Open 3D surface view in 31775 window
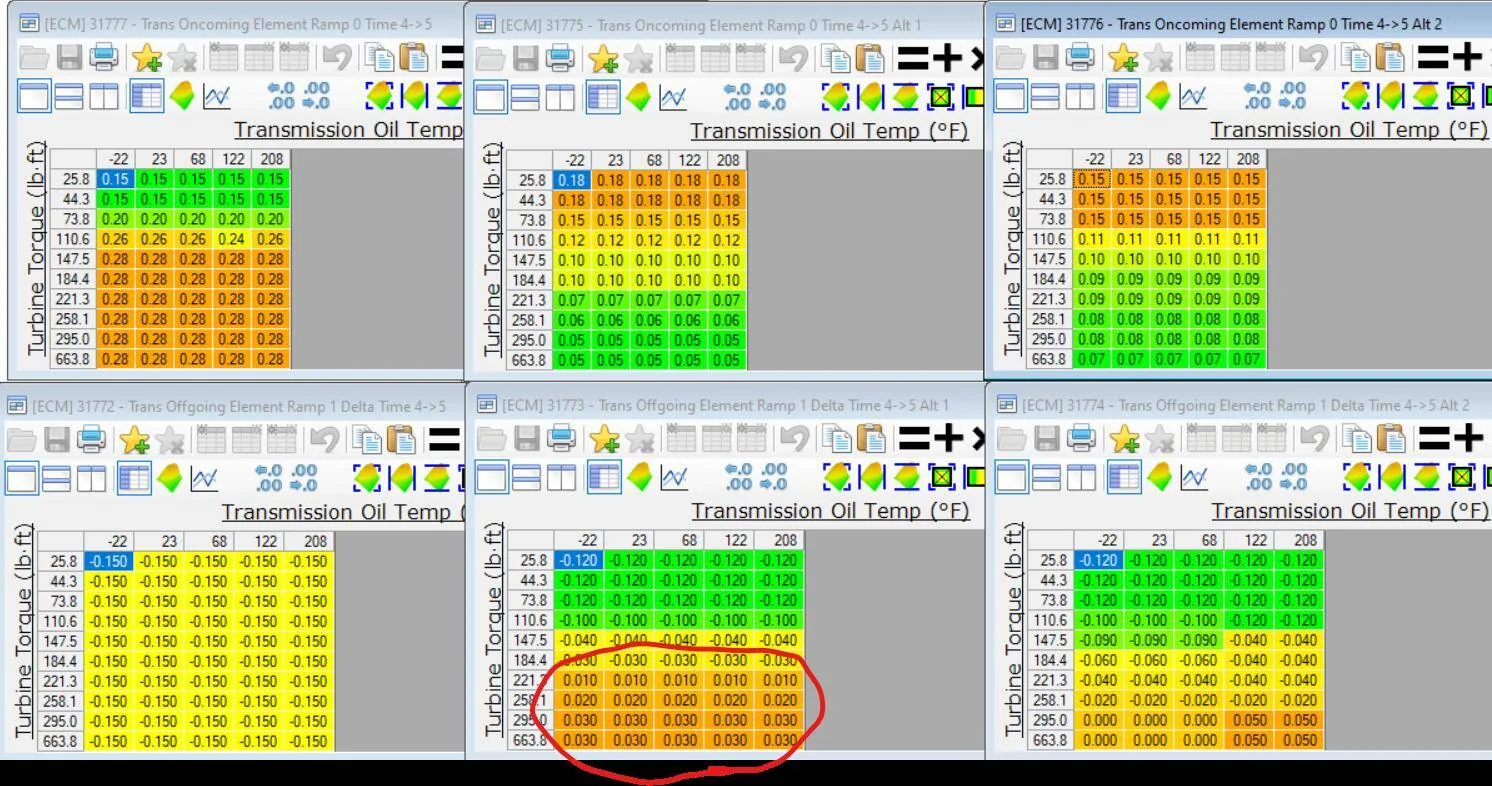Viewport: 1492px width, 786px height. pyautogui.click(x=638, y=97)
